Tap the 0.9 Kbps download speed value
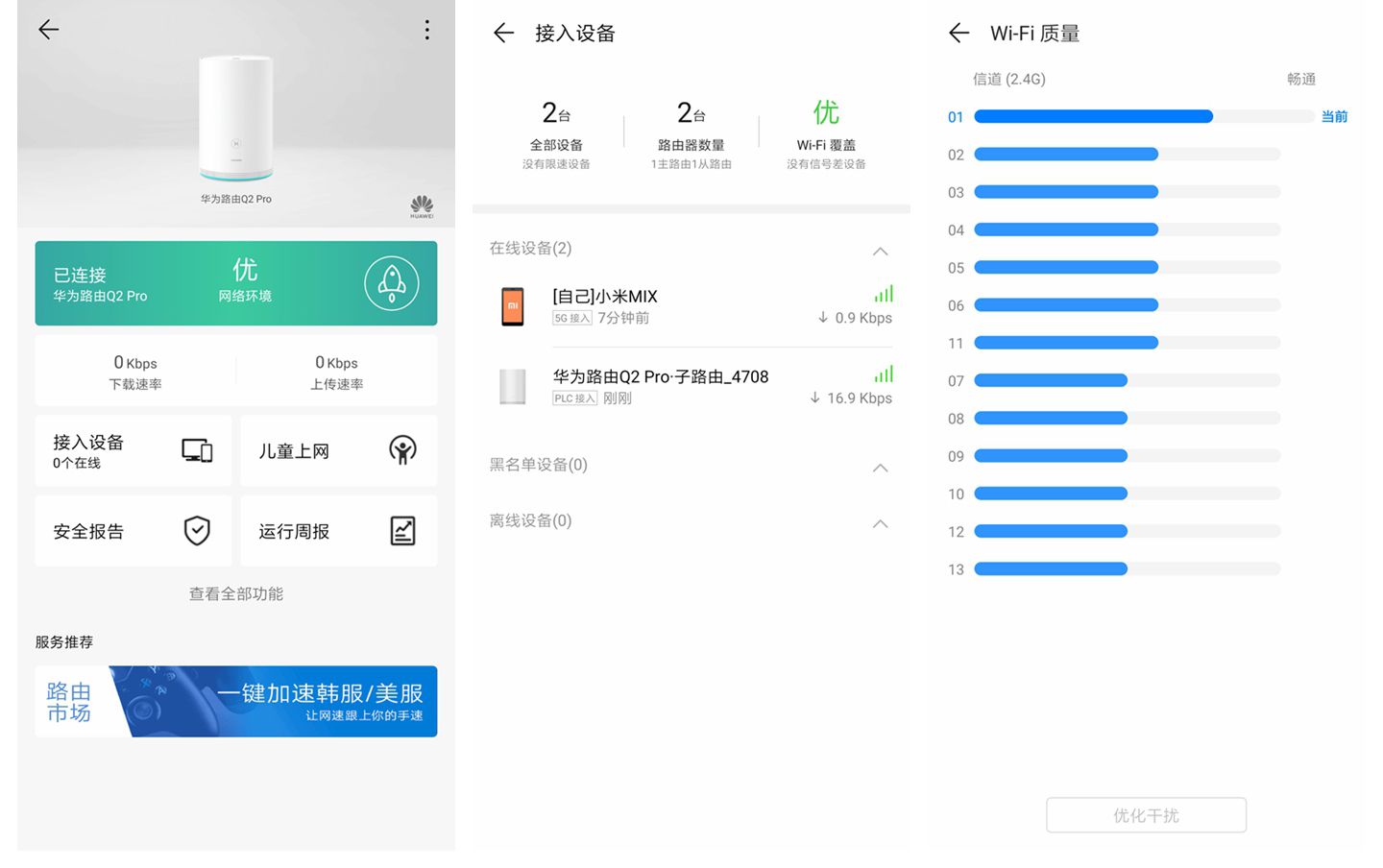This screenshot has height=868, width=1383. (855, 318)
